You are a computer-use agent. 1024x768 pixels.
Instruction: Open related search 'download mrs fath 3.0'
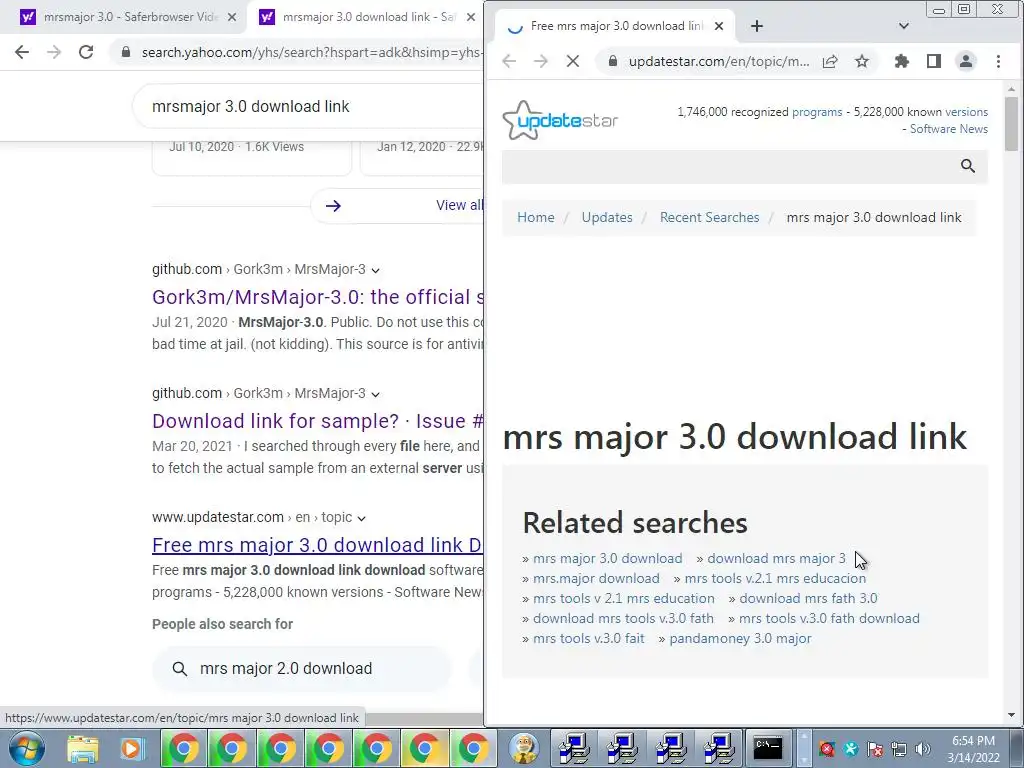coord(808,598)
